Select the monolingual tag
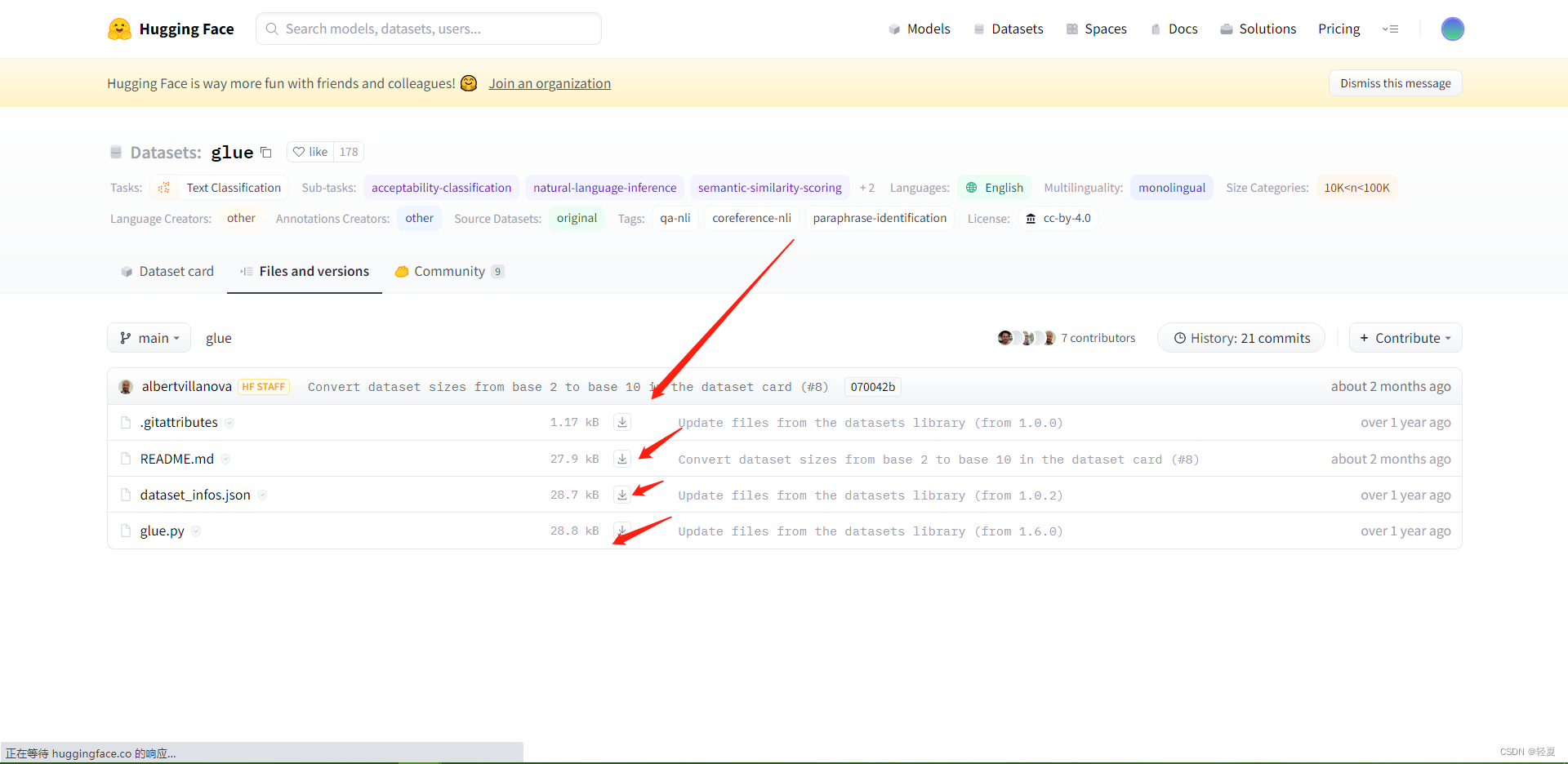Viewport: 1568px width, 764px height. coord(1172,188)
